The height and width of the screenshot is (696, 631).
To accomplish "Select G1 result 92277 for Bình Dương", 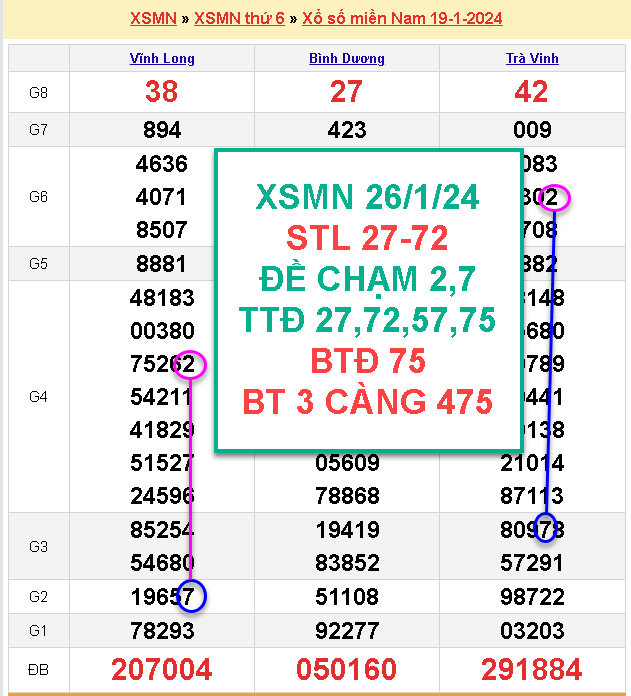I will tap(346, 632).
